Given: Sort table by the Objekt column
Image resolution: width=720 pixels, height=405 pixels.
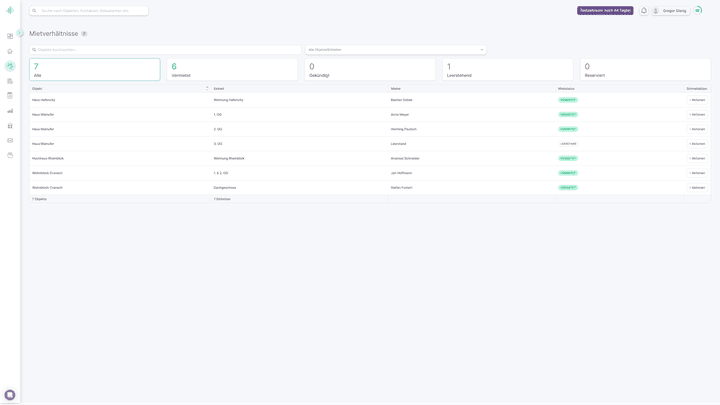Looking at the screenshot, I should click(120, 88).
